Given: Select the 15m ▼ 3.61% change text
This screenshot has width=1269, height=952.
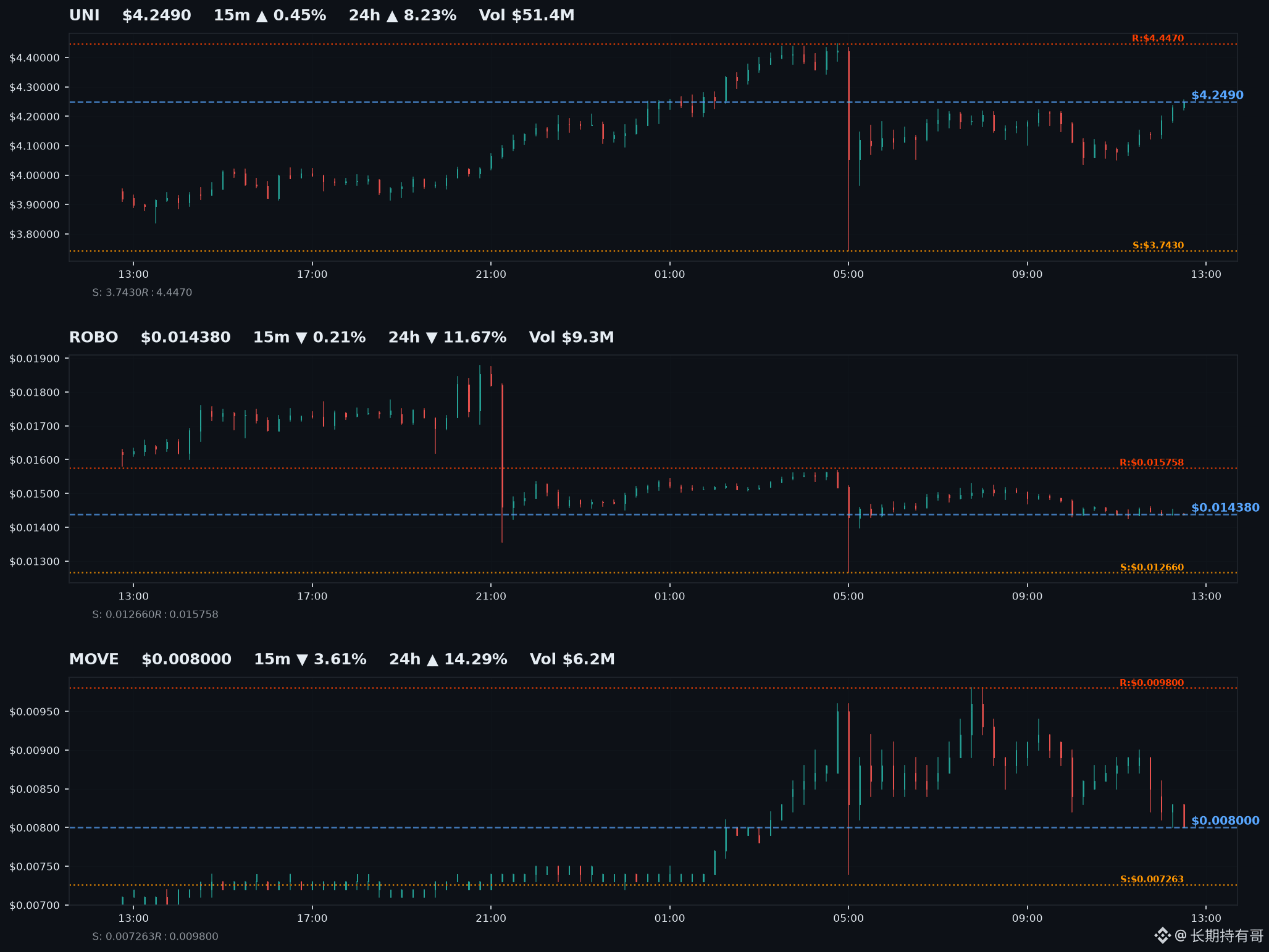Looking at the screenshot, I should click(310, 659).
